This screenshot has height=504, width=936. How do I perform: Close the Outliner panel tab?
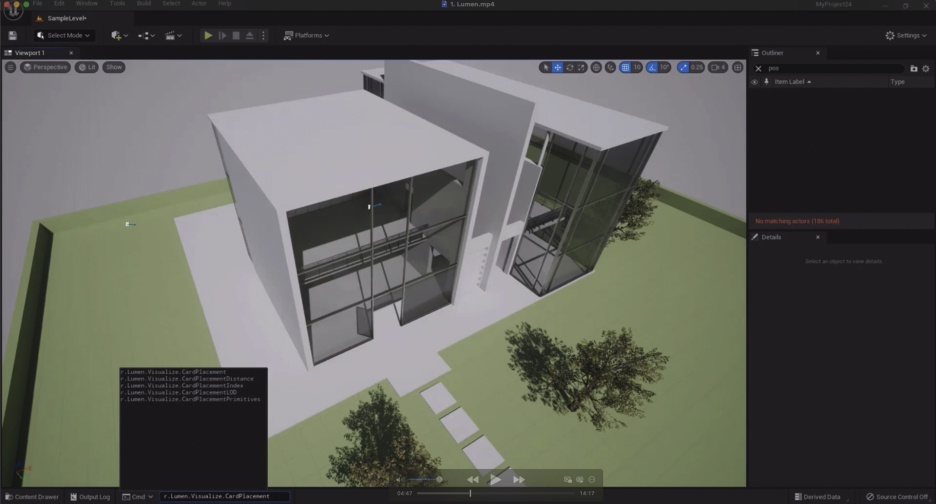818,53
